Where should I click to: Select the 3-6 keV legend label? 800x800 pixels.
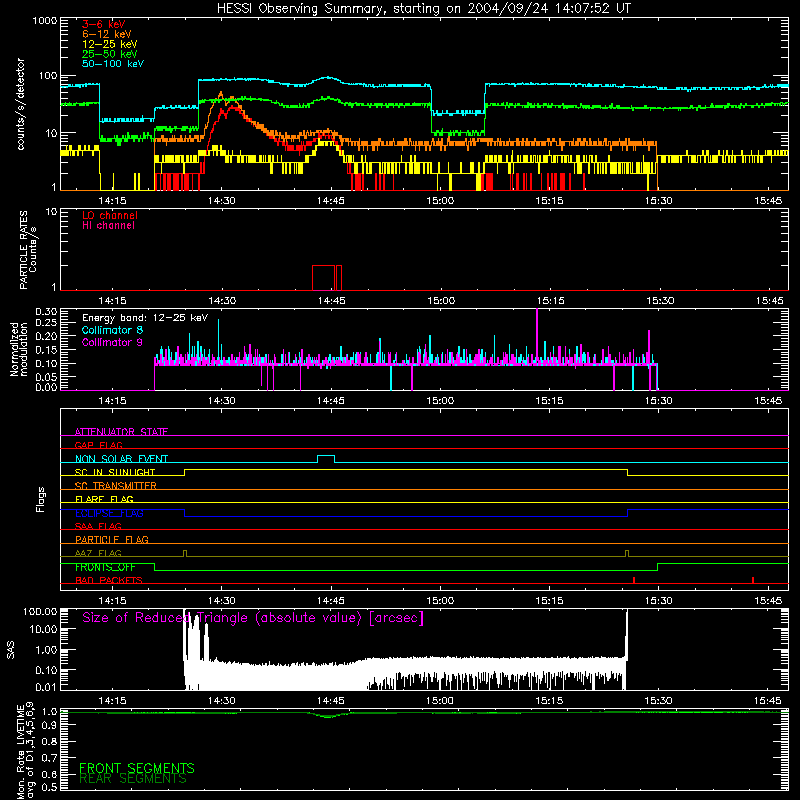click(x=104, y=24)
